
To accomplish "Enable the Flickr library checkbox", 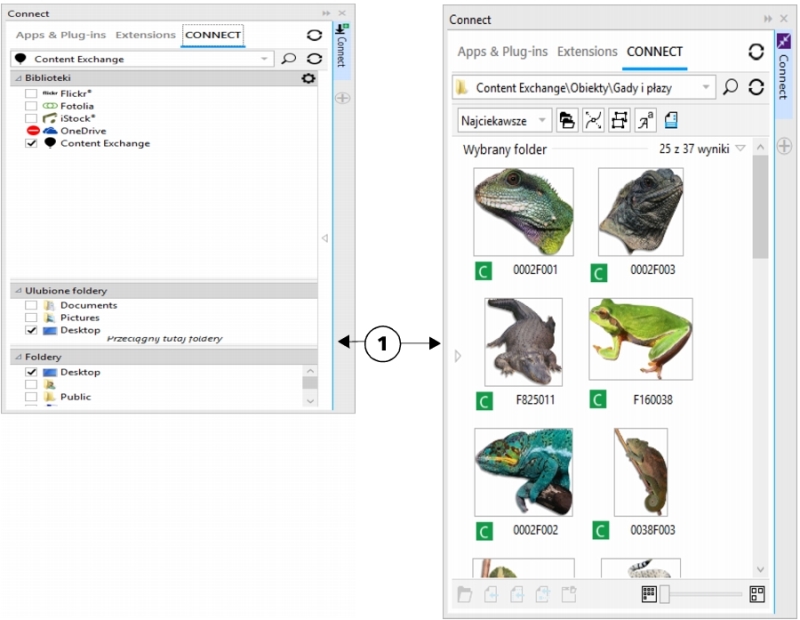I will coord(32,93).
